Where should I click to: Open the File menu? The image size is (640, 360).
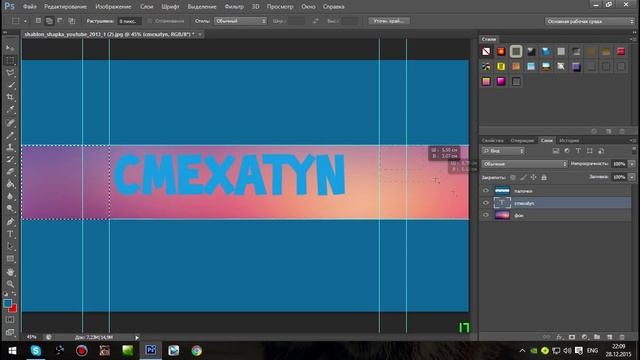click(30, 7)
